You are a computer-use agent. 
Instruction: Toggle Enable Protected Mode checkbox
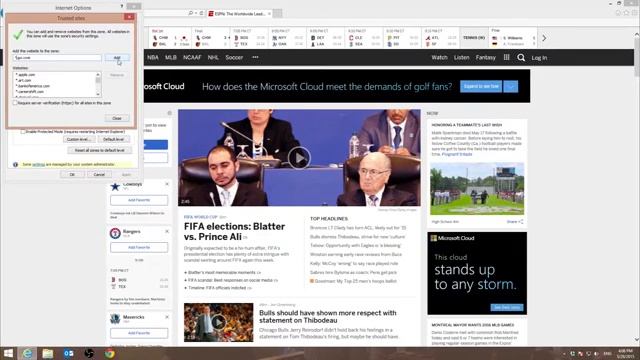click(x=23, y=132)
